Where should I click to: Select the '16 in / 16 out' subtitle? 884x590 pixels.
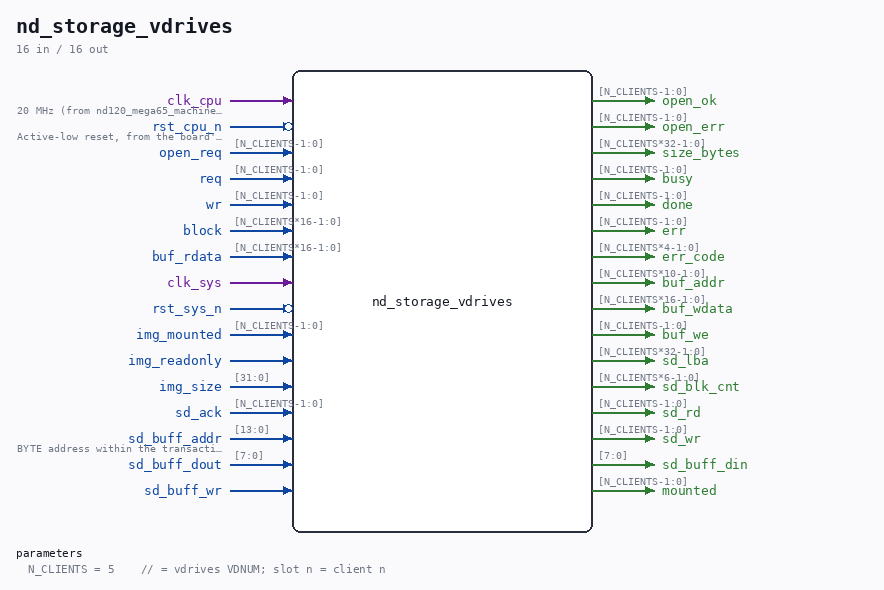(62, 49)
